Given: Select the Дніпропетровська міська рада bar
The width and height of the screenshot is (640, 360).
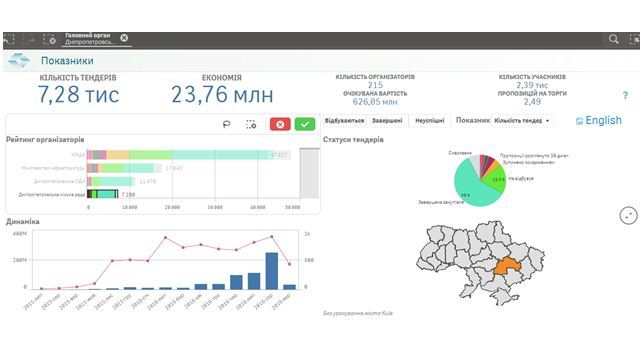Looking at the screenshot, I should [x=102, y=194].
